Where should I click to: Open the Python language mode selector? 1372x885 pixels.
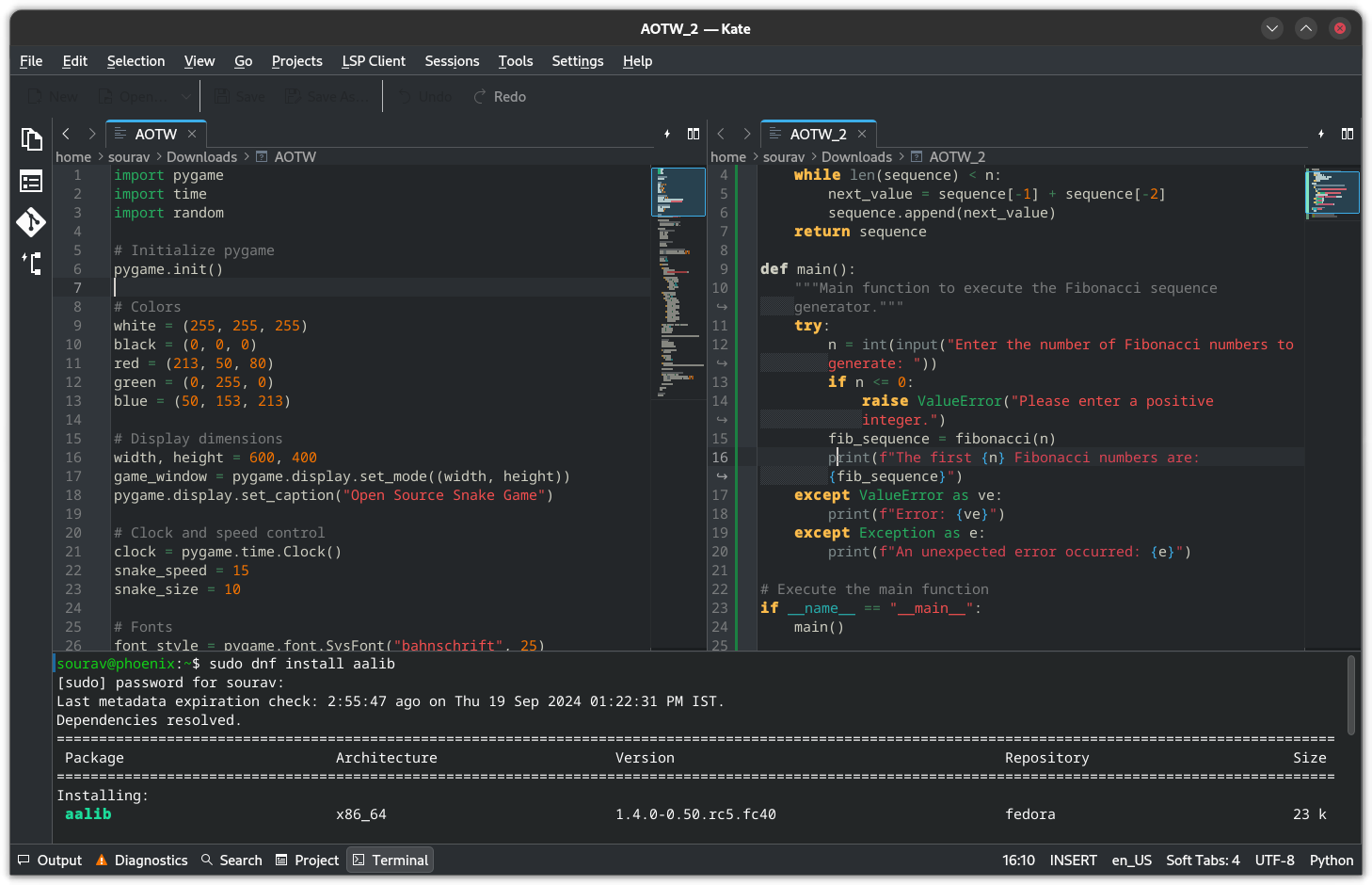tap(1332, 860)
